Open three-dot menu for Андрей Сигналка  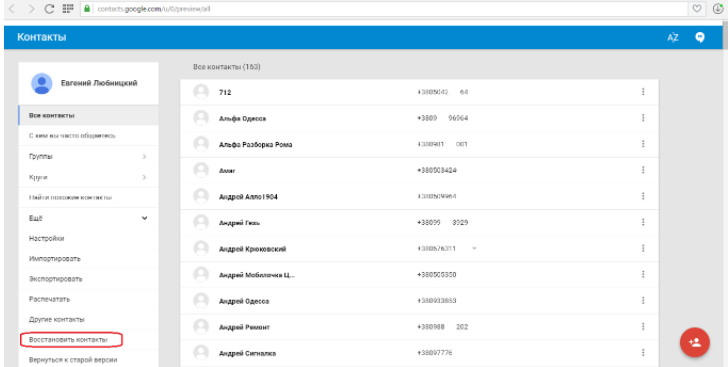[x=643, y=353]
